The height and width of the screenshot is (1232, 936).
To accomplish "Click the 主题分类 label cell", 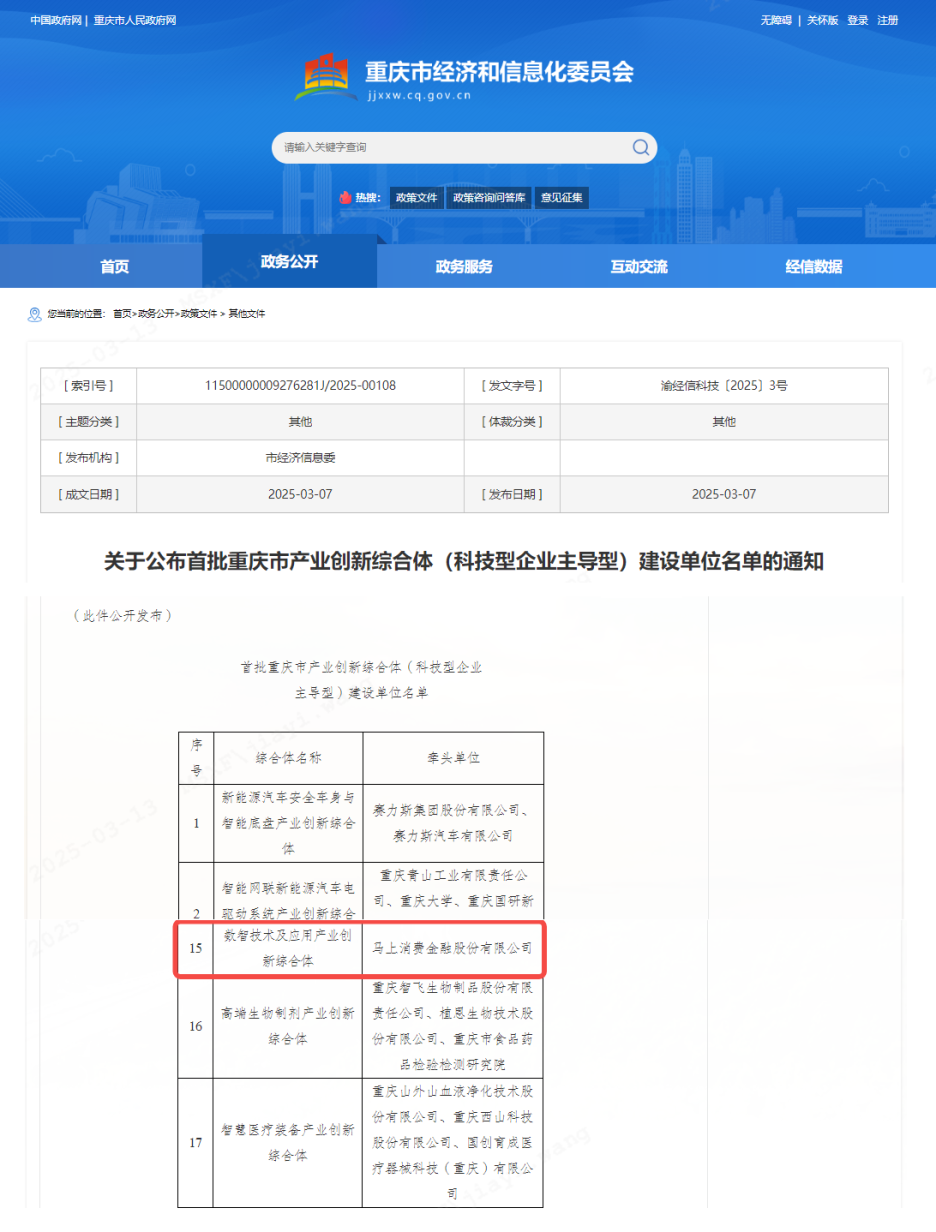I will (89, 422).
